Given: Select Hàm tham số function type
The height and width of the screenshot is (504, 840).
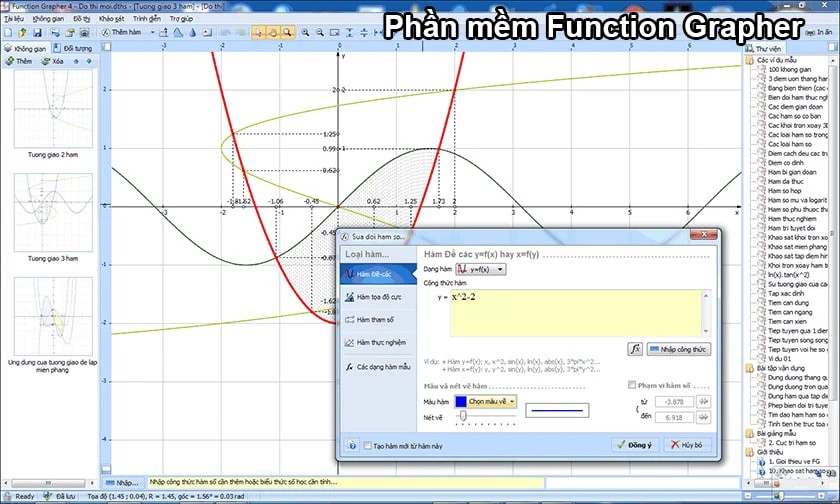Looking at the screenshot, I should (378, 320).
